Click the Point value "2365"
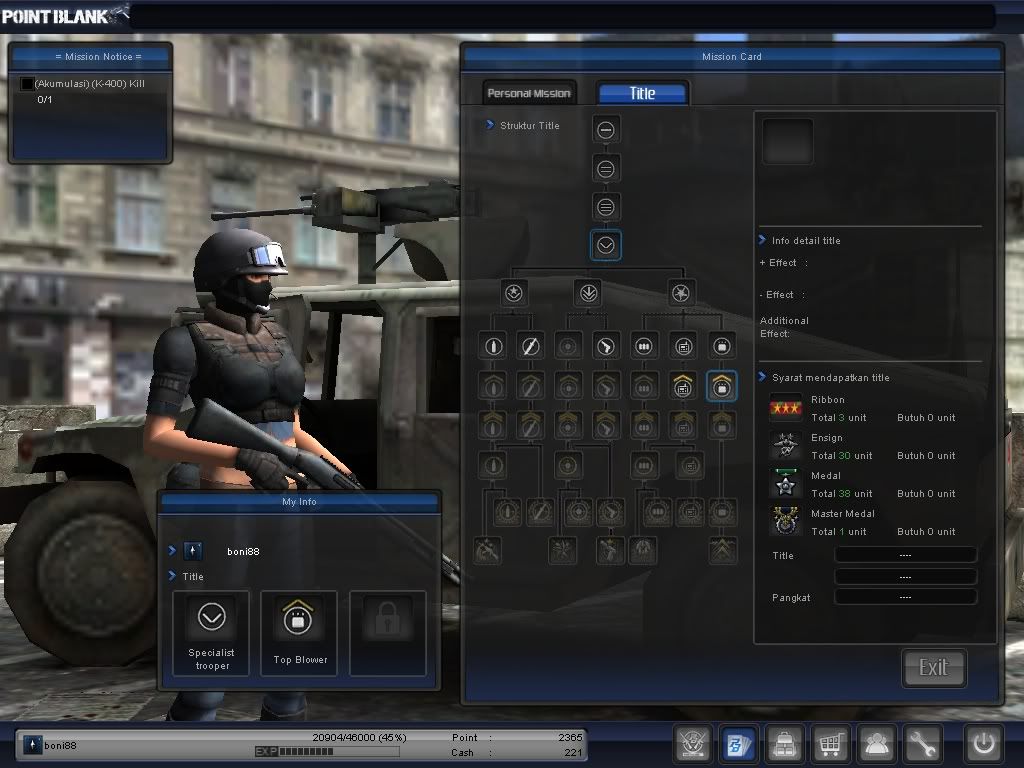 tap(570, 737)
